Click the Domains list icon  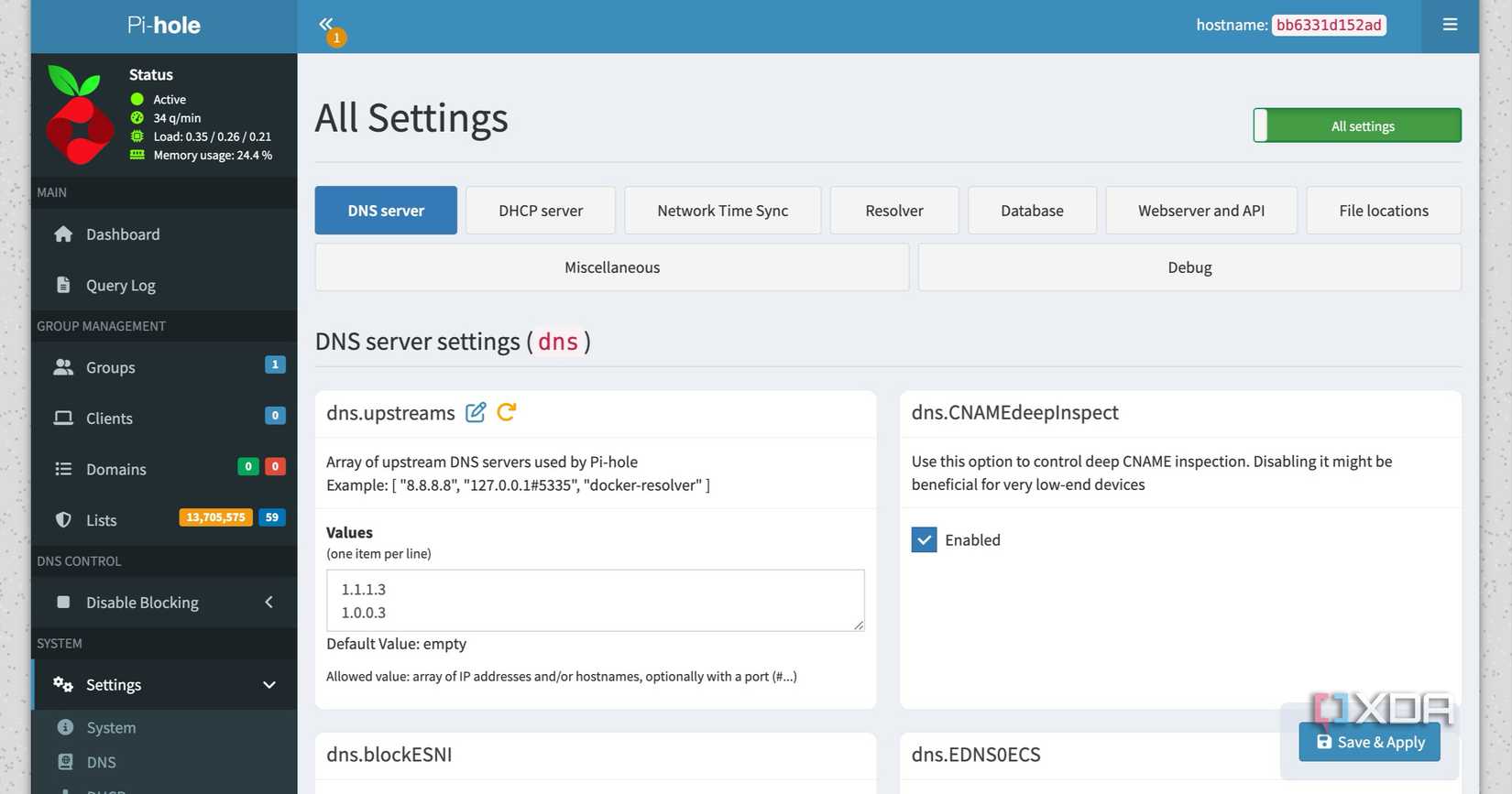[x=63, y=469]
